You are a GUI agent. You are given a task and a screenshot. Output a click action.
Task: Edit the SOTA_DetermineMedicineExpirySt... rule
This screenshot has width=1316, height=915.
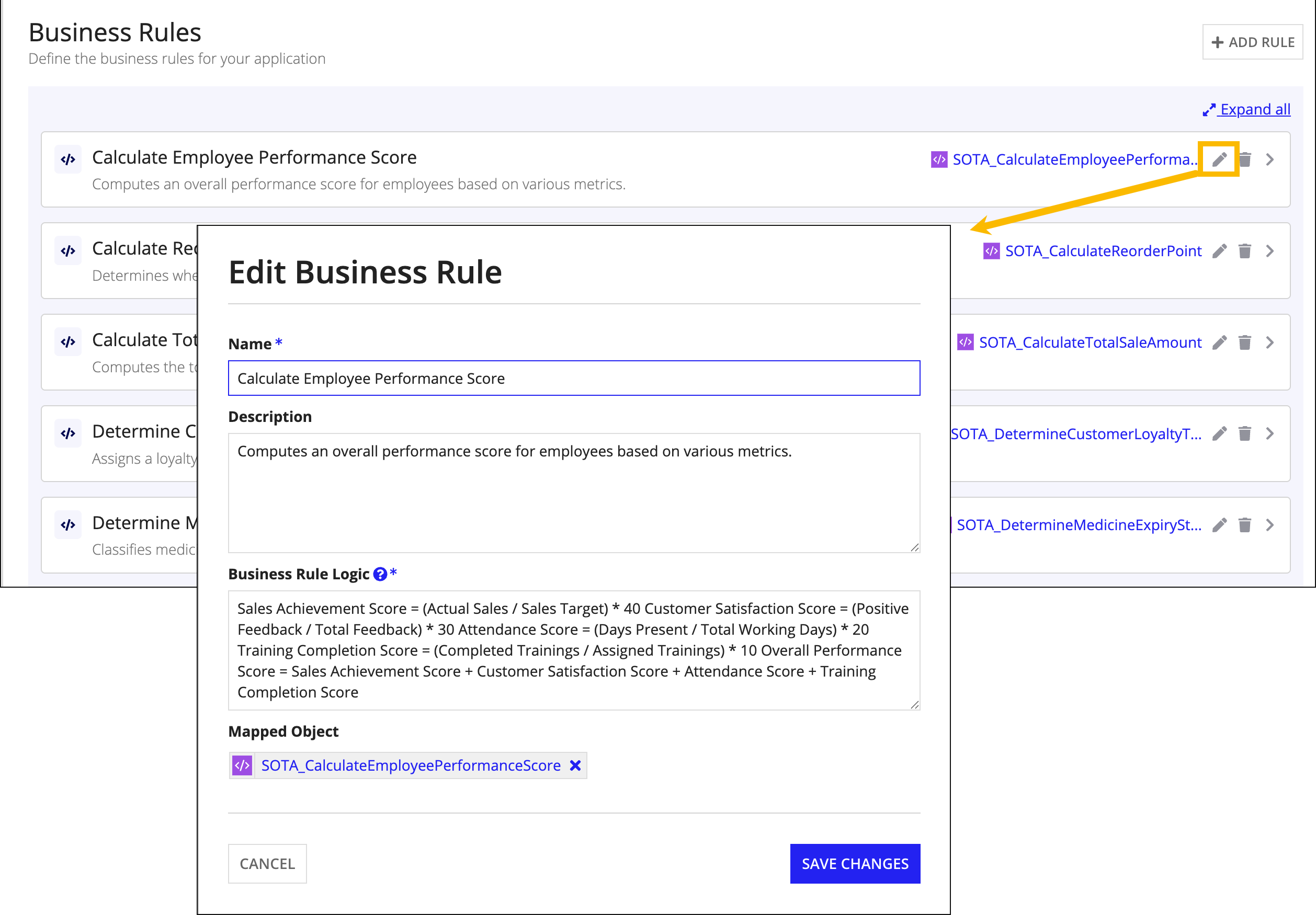(1219, 525)
